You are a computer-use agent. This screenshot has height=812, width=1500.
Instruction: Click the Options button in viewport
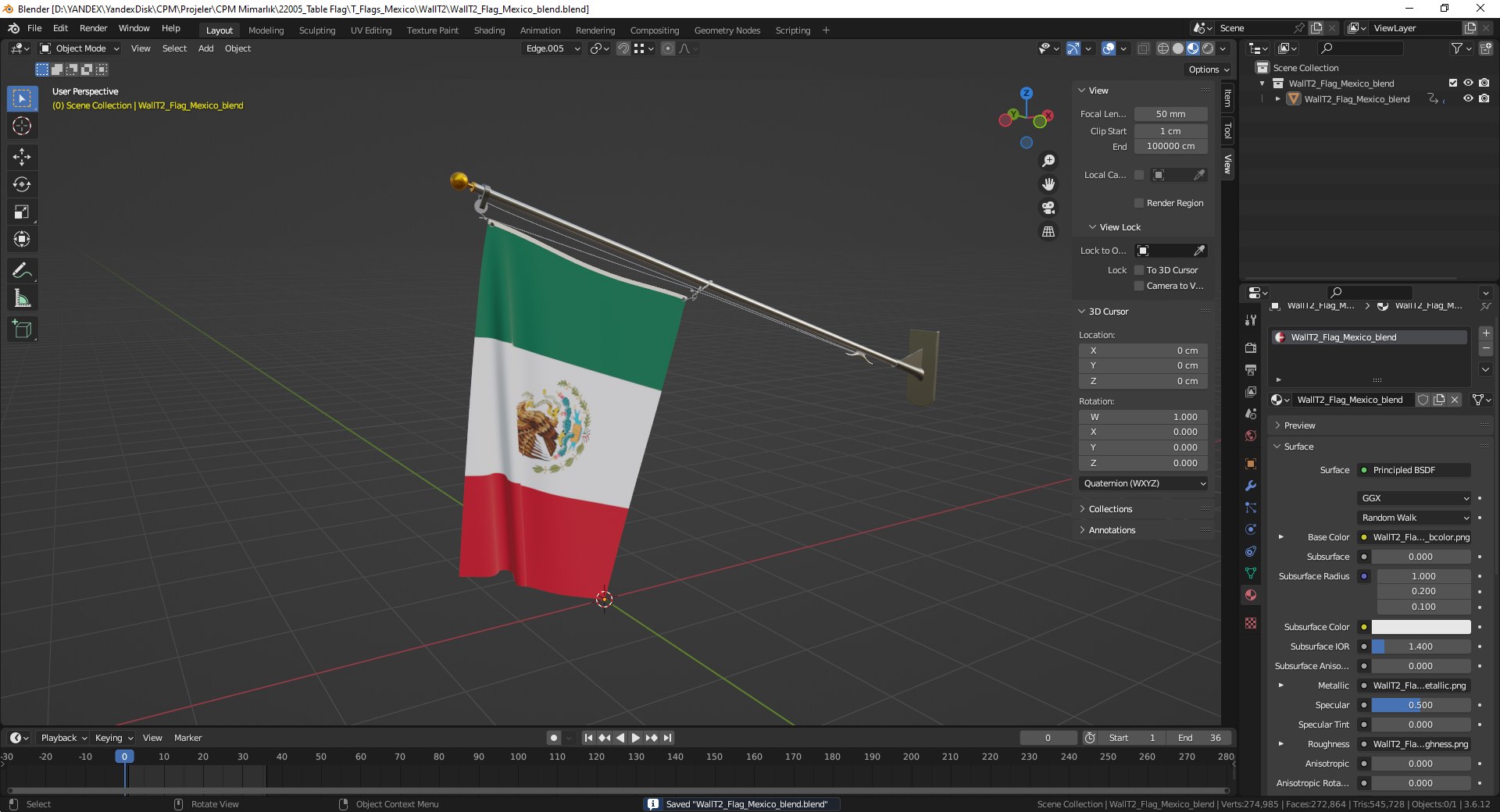point(1209,69)
